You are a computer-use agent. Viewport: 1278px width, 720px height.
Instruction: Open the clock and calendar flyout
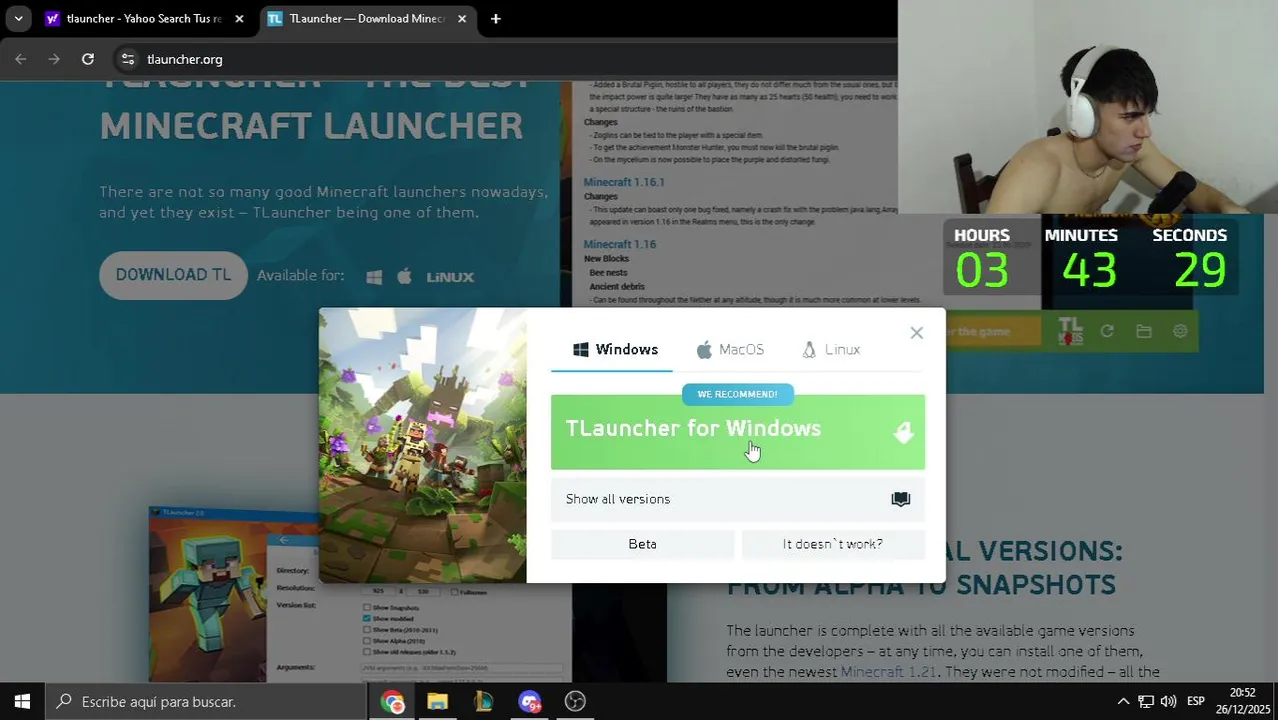1242,701
